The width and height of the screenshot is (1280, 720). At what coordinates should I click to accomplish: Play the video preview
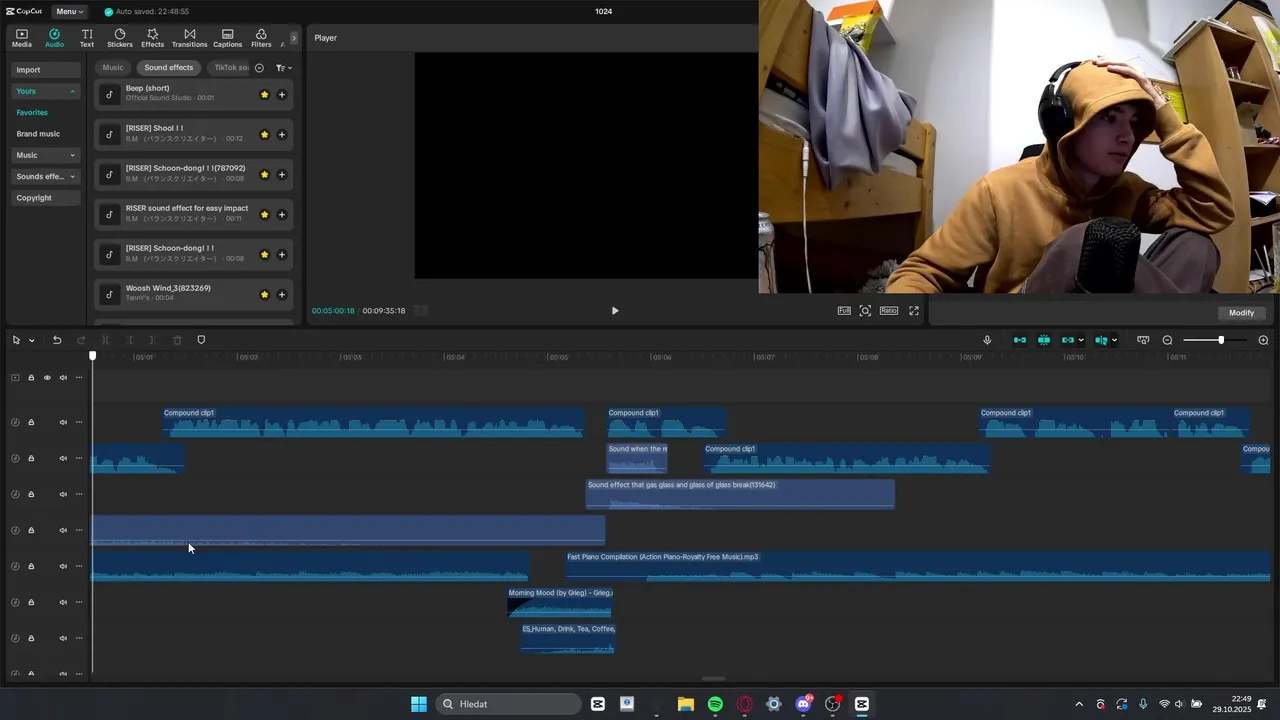click(614, 311)
